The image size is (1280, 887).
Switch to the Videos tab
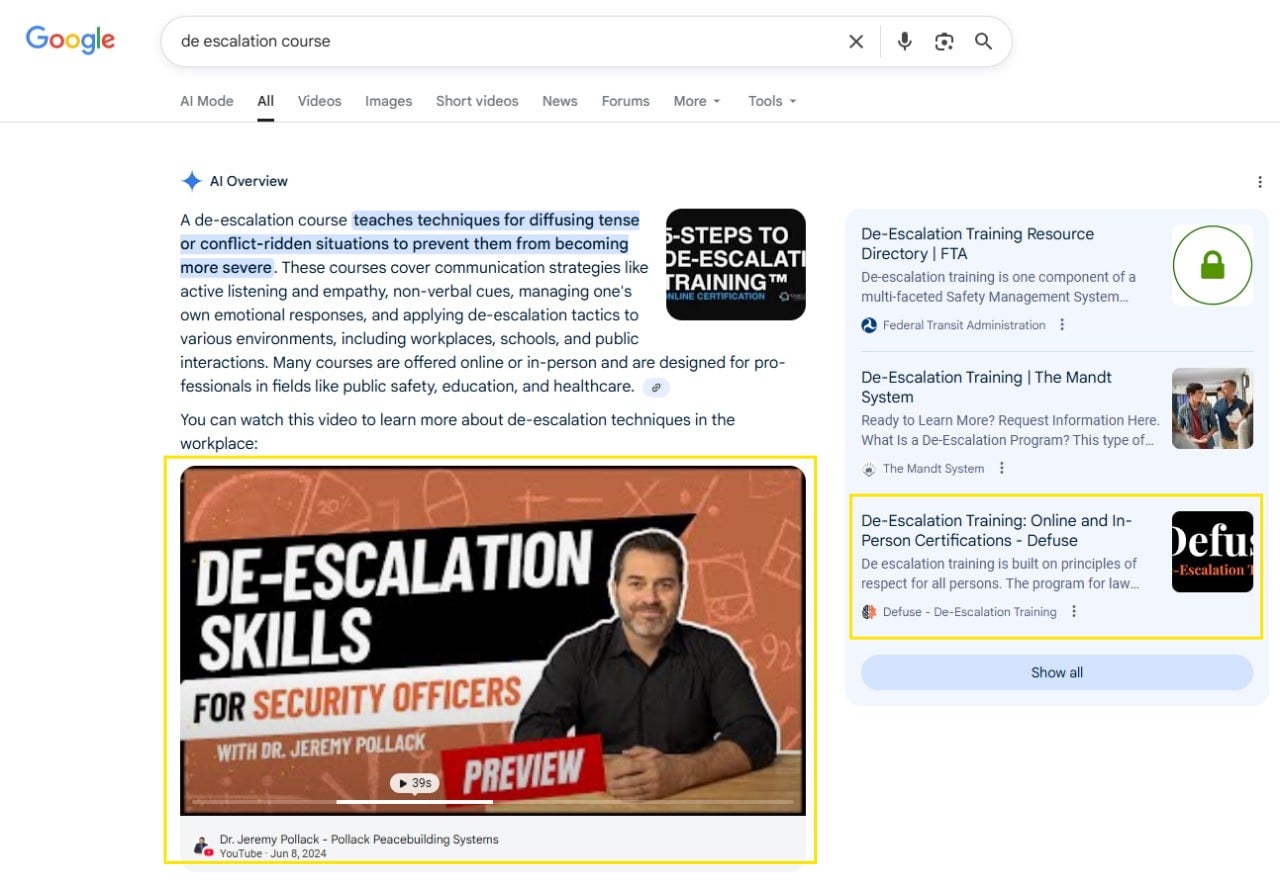coord(319,101)
